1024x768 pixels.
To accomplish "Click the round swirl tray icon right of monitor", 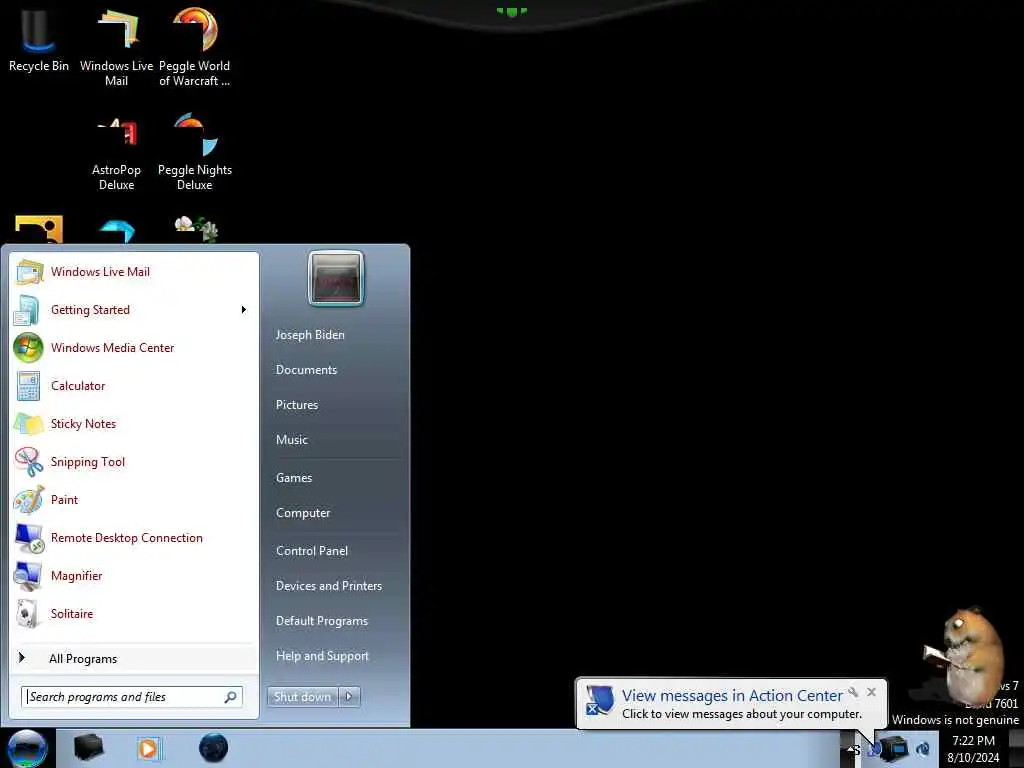I will (x=923, y=749).
